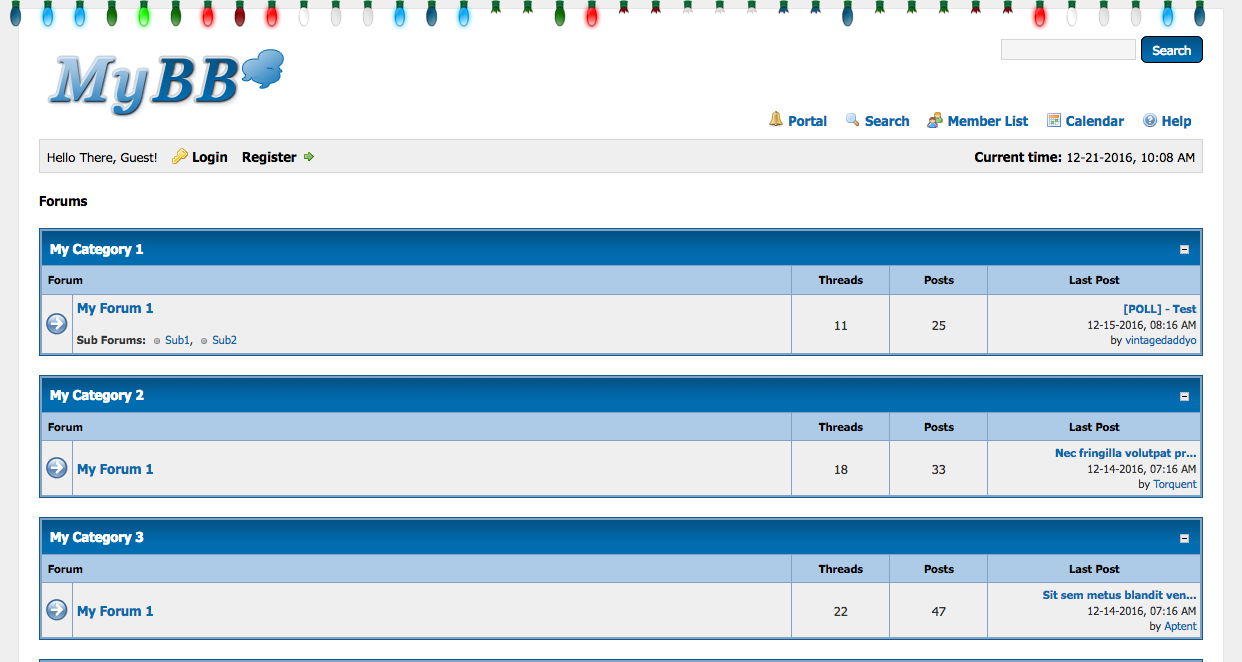The width and height of the screenshot is (1242, 662).
Task: Click forum status icon in My Category 1
Action: point(57,324)
